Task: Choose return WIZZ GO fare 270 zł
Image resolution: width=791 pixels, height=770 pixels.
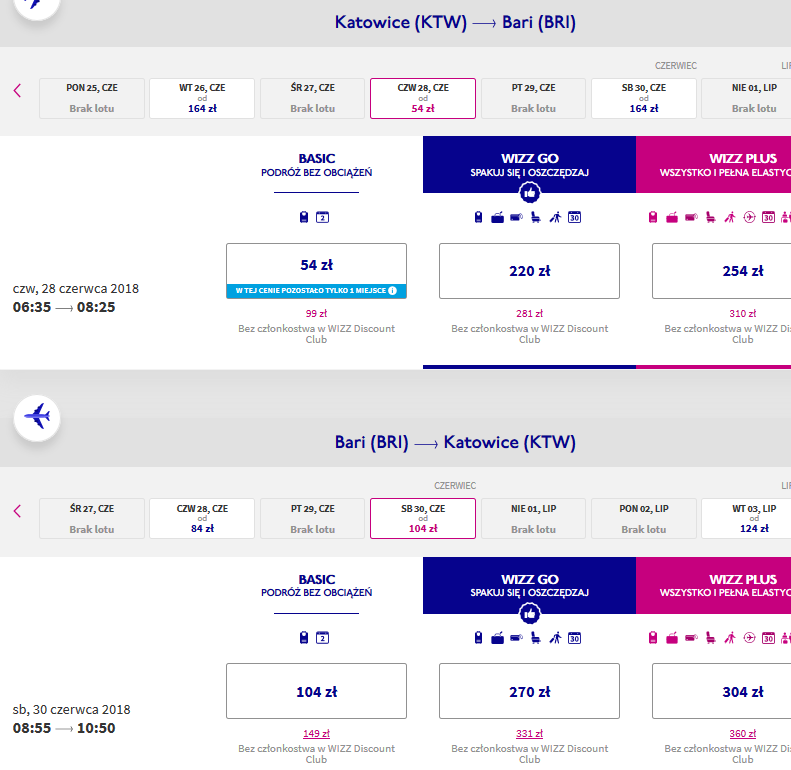Action: point(529,691)
